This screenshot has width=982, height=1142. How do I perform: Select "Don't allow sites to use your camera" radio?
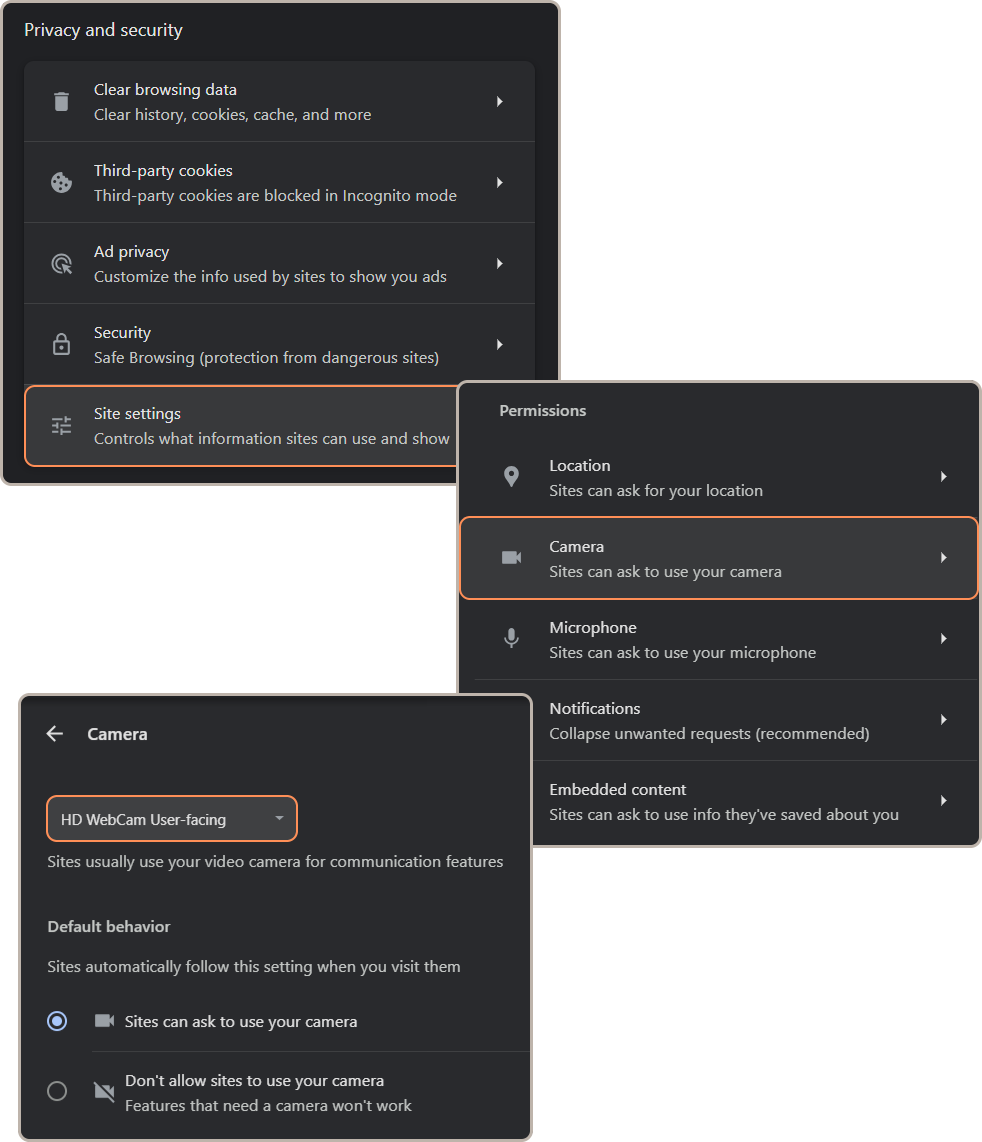(57, 1091)
